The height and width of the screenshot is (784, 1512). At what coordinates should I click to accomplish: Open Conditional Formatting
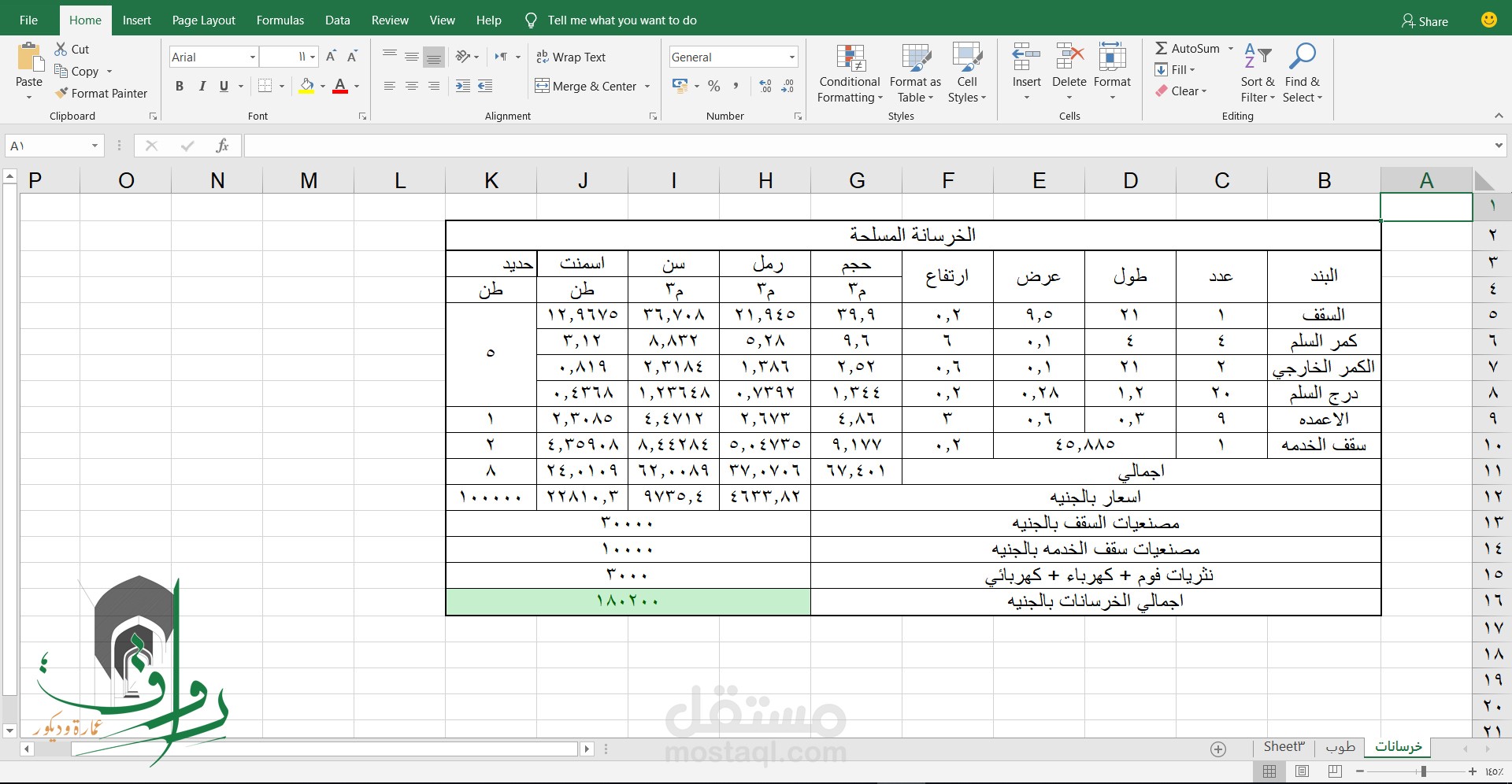click(849, 73)
